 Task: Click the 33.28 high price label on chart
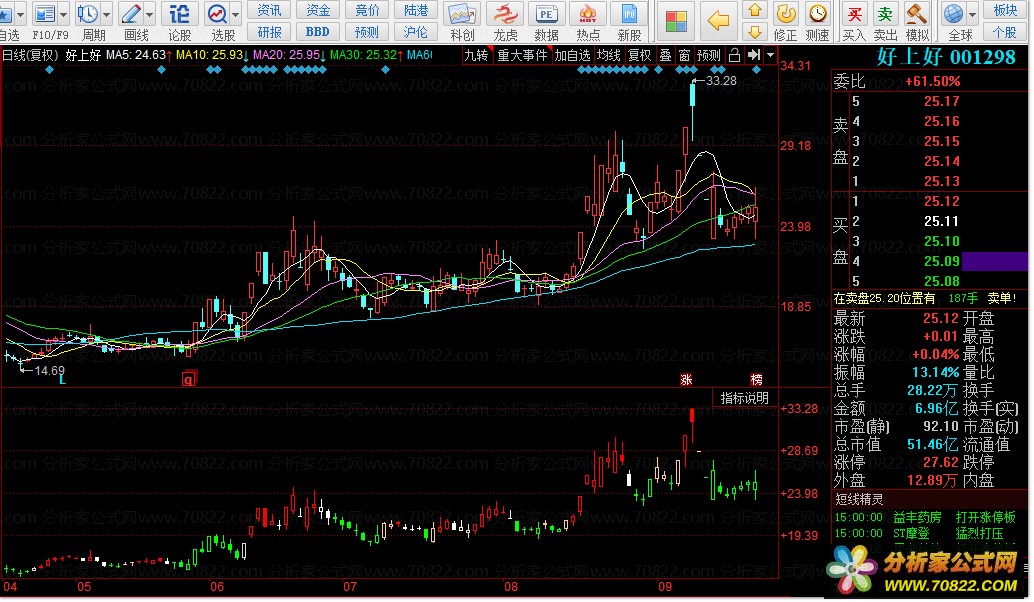pyautogui.click(x=721, y=81)
